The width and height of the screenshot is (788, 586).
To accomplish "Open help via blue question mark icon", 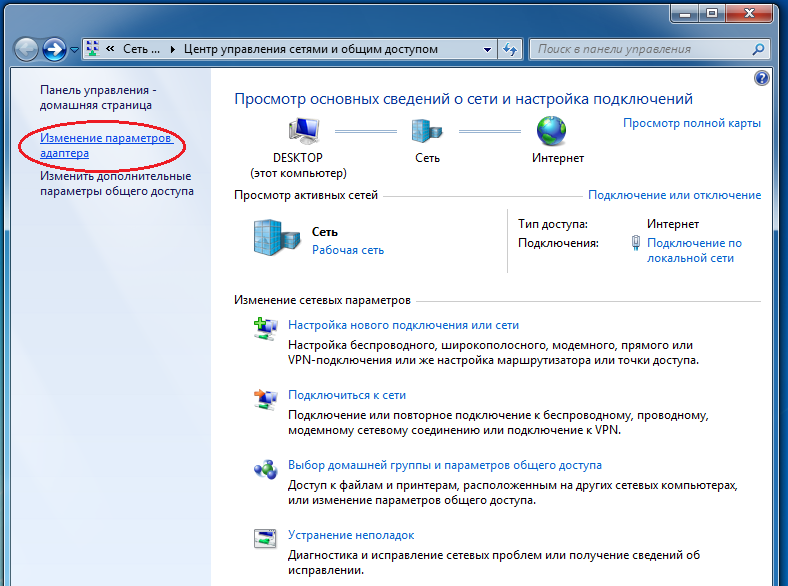I will coord(762,78).
